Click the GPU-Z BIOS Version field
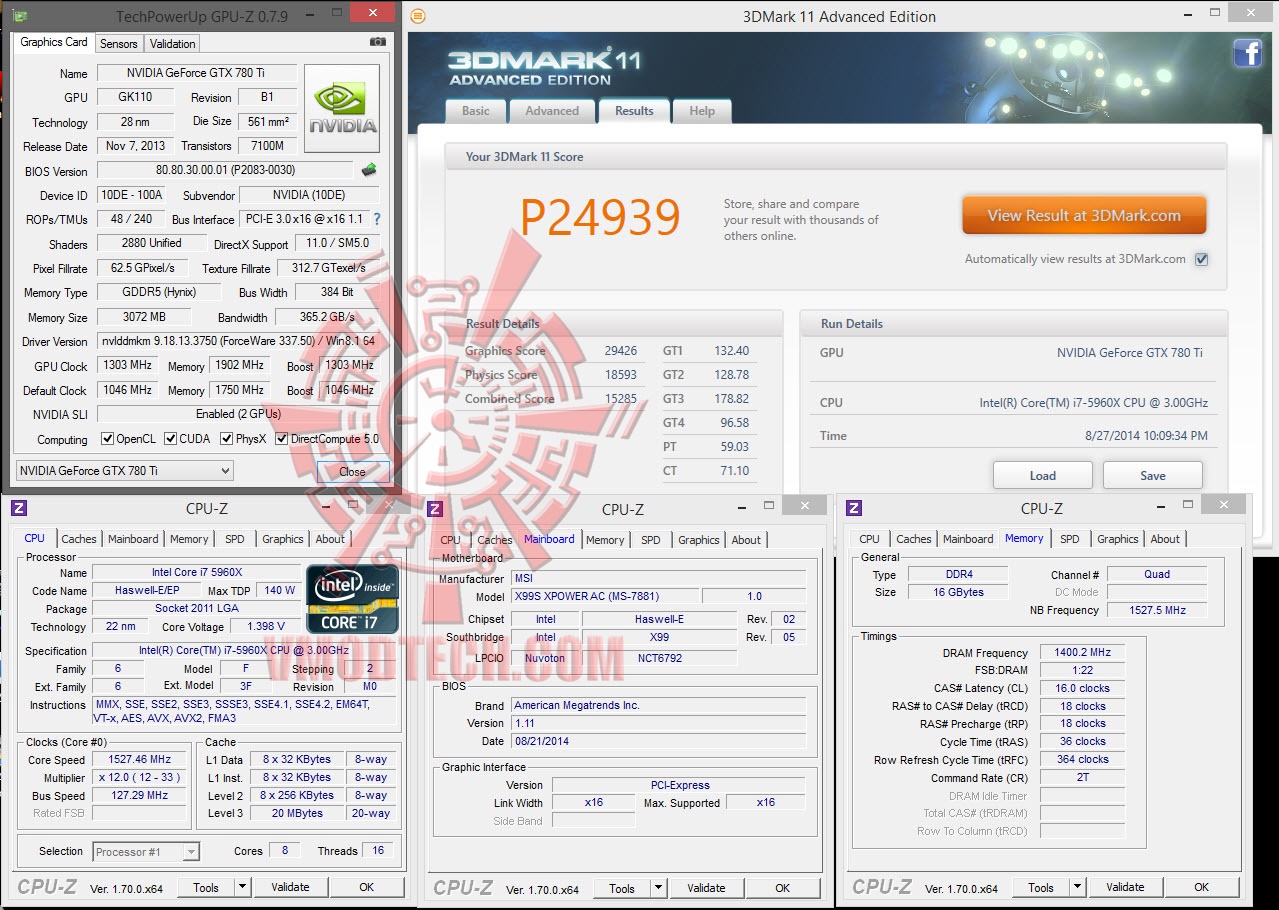This screenshot has height=910, width=1279. coord(225,170)
